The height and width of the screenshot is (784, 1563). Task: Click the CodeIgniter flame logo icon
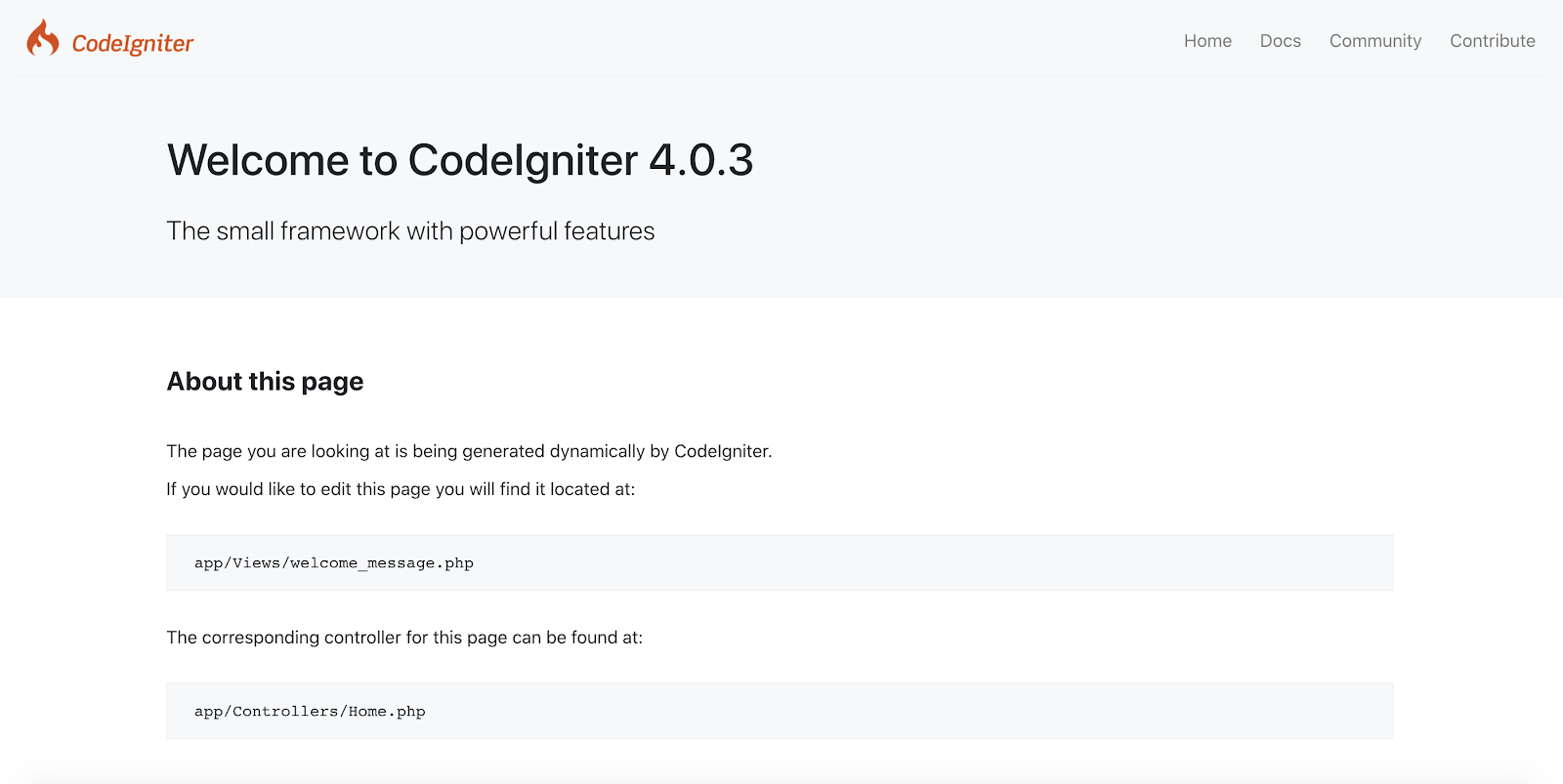pyautogui.click(x=42, y=38)
